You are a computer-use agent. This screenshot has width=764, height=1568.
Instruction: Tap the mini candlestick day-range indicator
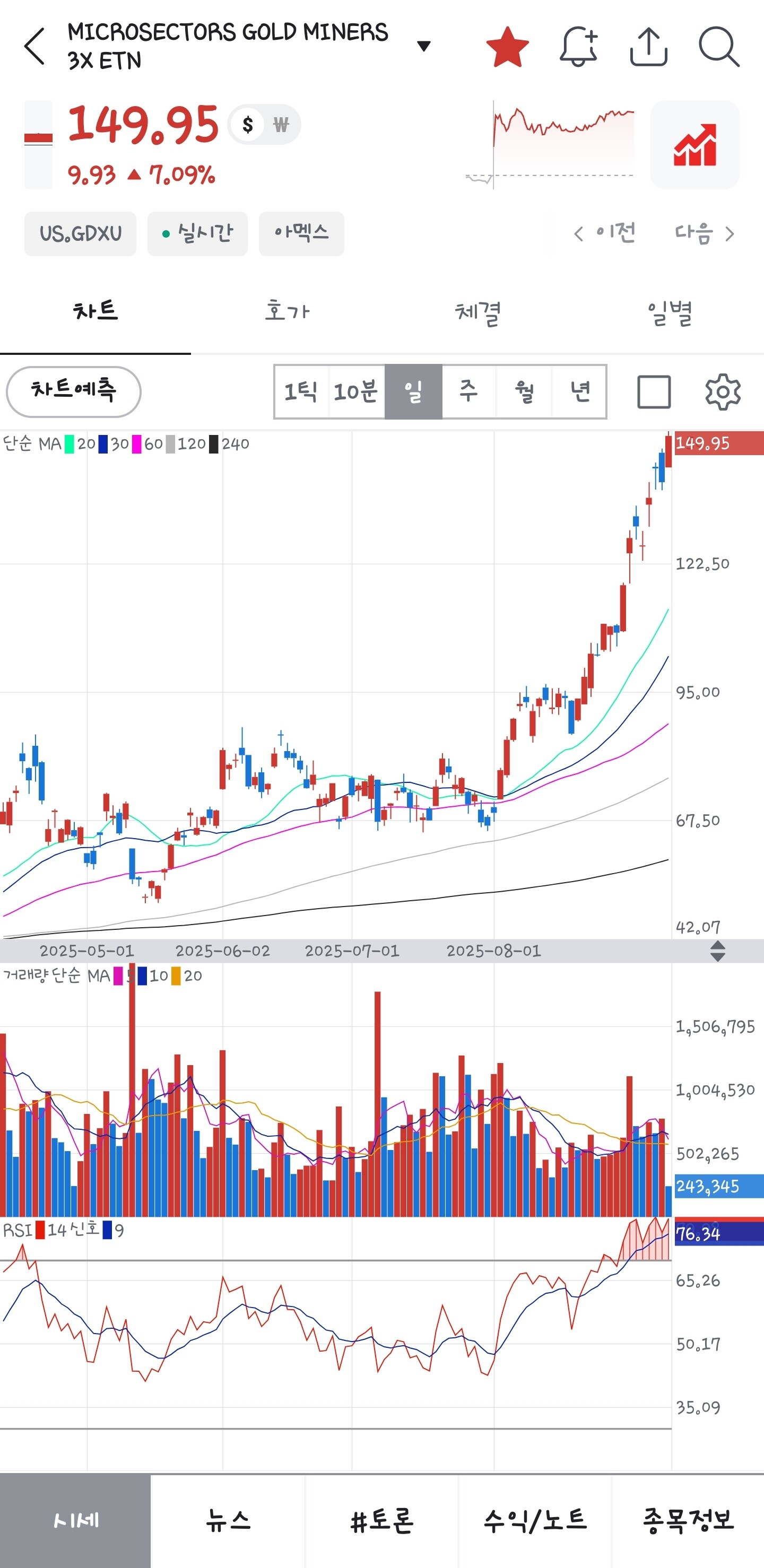click(x=38, y=145)
